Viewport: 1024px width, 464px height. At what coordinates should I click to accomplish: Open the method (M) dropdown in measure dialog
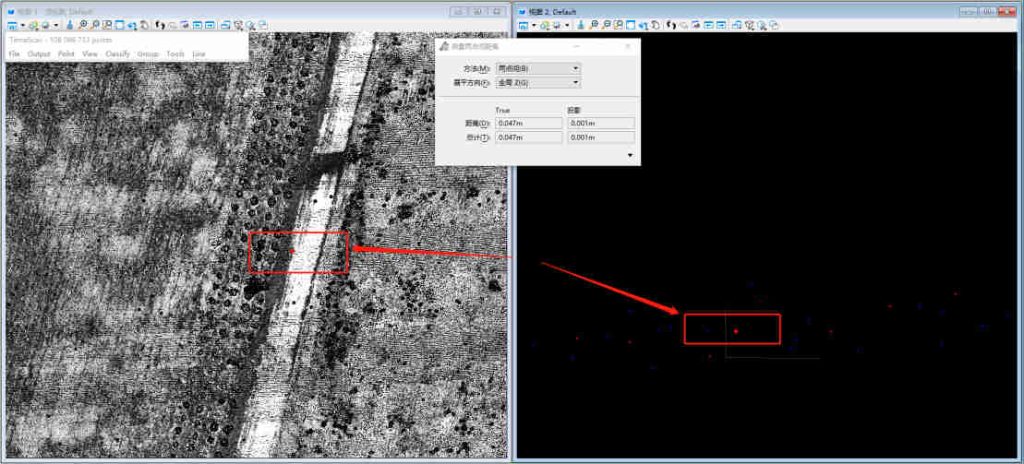pos(539,68)
